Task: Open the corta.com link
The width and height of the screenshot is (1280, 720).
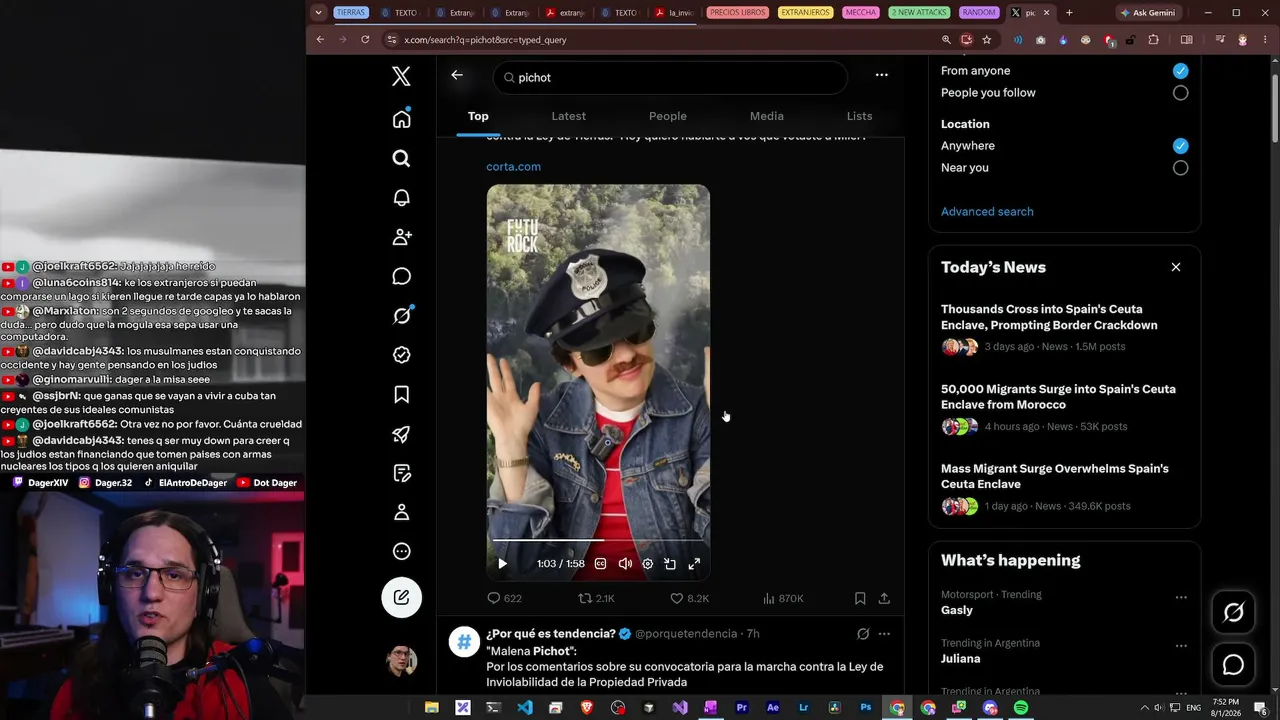Action: click(513, 167)
